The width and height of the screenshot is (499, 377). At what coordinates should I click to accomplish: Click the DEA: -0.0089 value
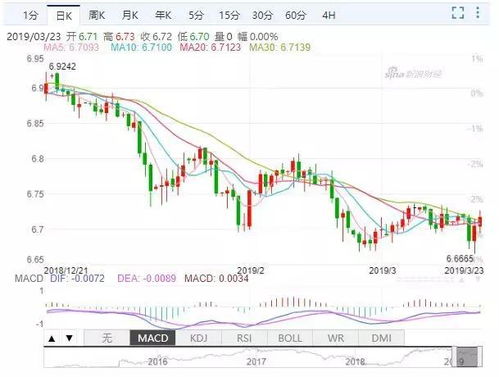click(x=146, y=278)
